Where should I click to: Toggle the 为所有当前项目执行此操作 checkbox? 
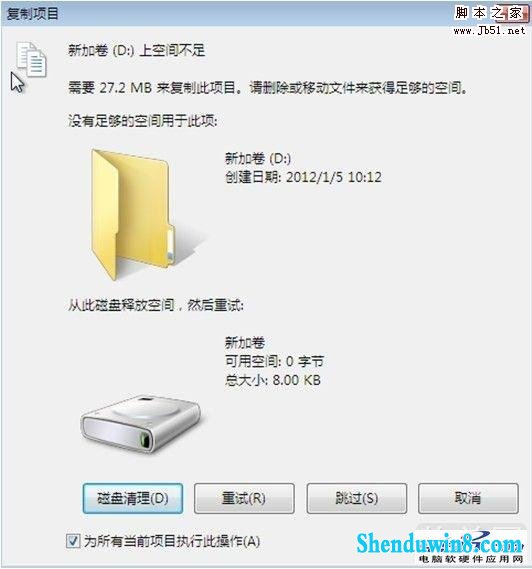[x=73, y=541]
